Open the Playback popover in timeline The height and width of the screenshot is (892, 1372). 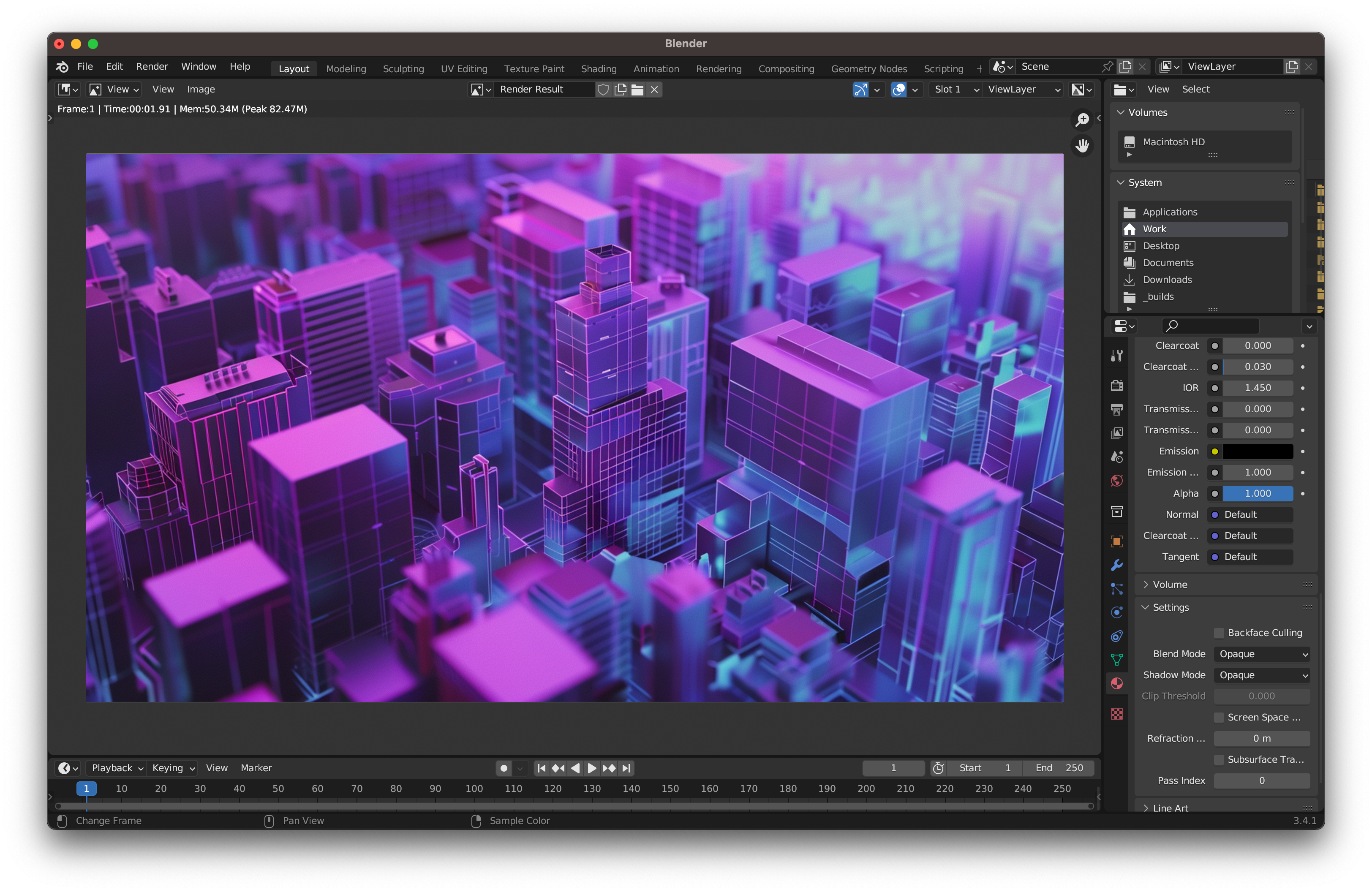pos(117,768)
